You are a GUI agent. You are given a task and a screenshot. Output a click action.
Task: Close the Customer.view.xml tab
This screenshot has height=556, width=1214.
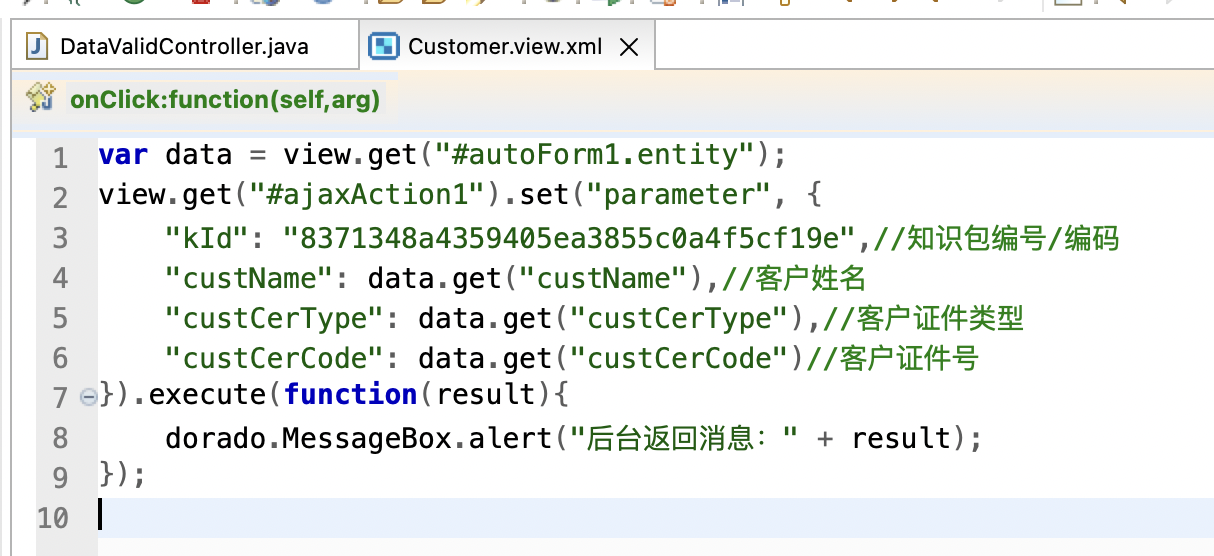click(629, 47)
